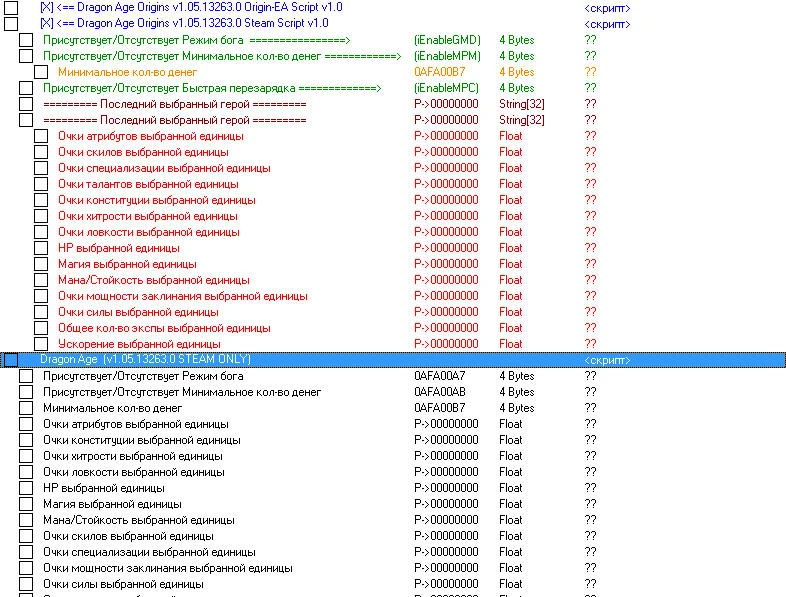The image size is (786, 597).
Task: Select the black Очки скилов выбранной единицы entry
Action: tap(128, 536)
